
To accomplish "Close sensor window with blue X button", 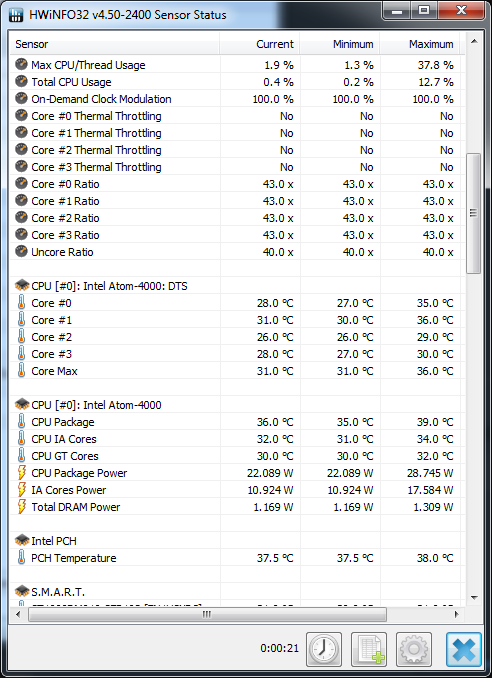I will (x=464, y=649).
